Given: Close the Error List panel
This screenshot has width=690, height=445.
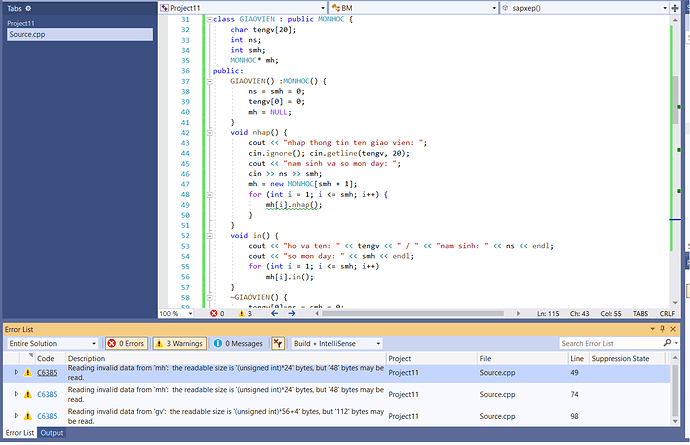Looking at the screenshot, I should click(673, 329).
